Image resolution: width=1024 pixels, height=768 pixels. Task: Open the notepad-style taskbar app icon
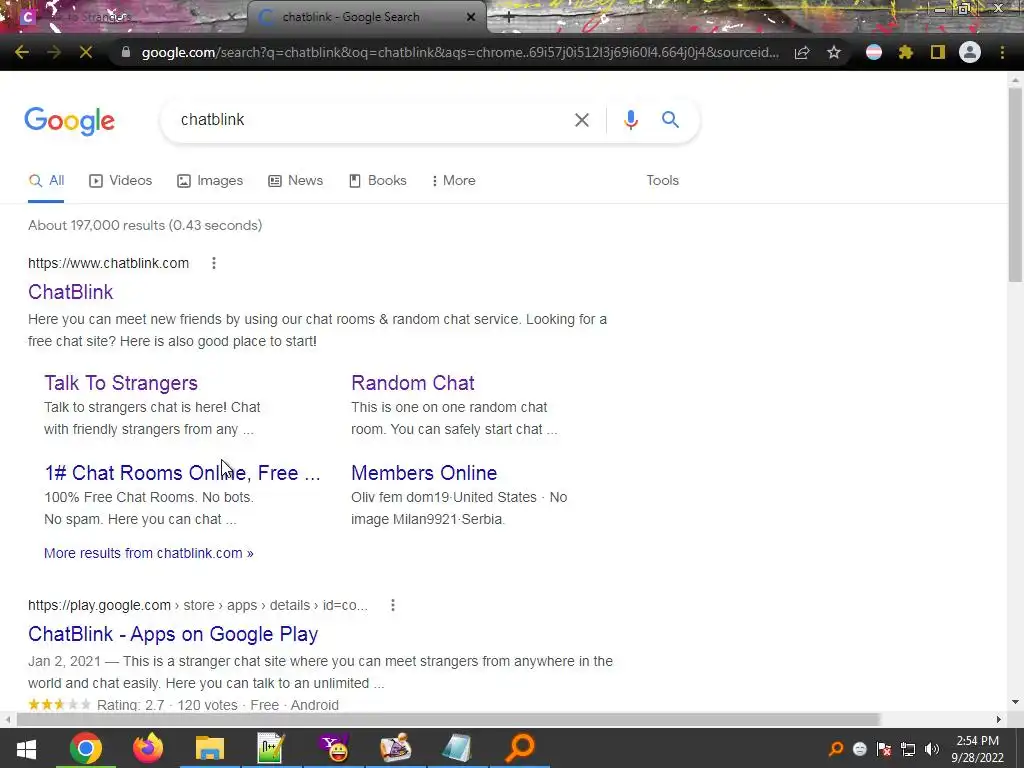(458, 748)
